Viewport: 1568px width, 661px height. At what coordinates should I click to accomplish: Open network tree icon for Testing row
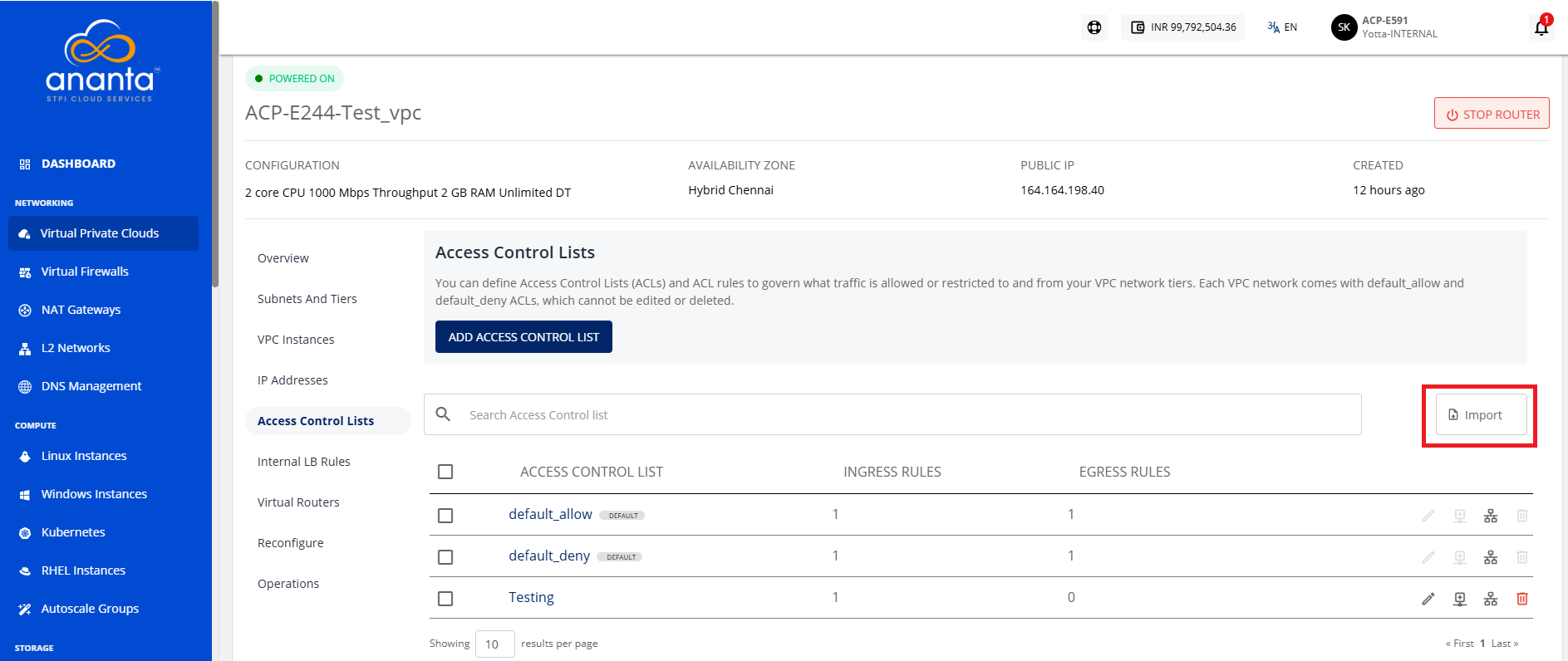pyautogui.click(x=1491, y=599)
